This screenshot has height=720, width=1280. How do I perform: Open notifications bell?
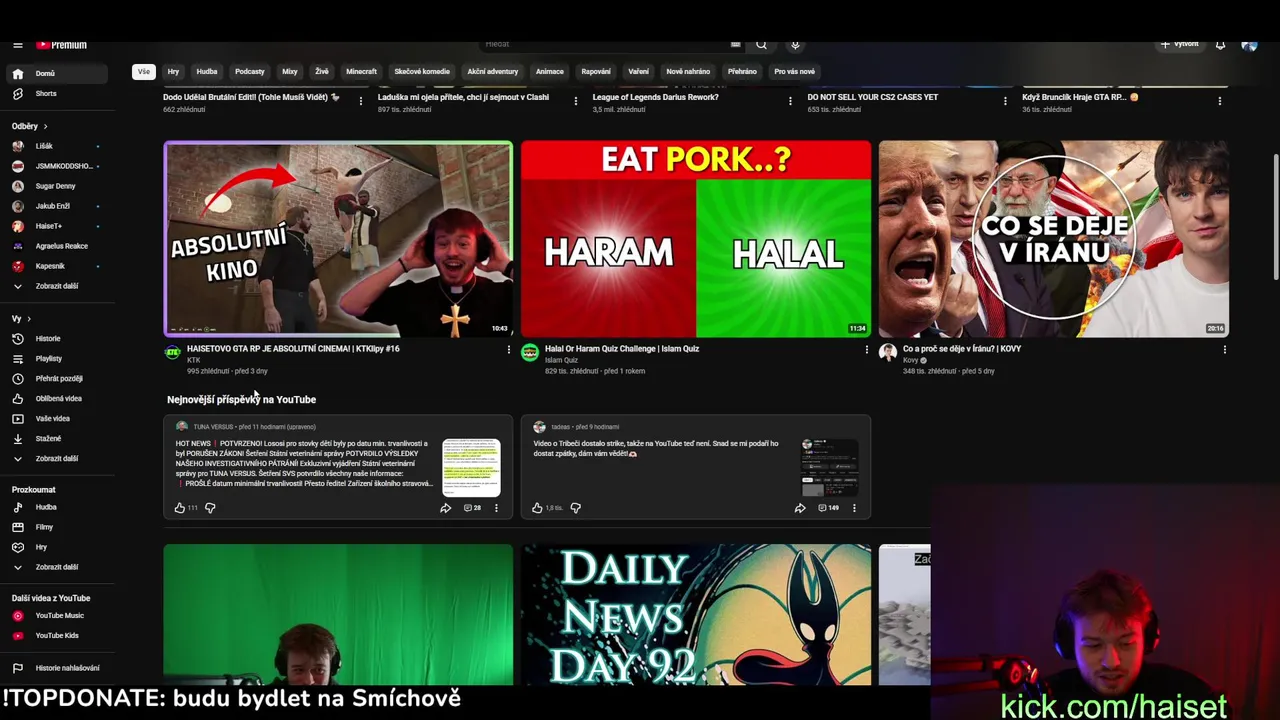pos(1220,45)
